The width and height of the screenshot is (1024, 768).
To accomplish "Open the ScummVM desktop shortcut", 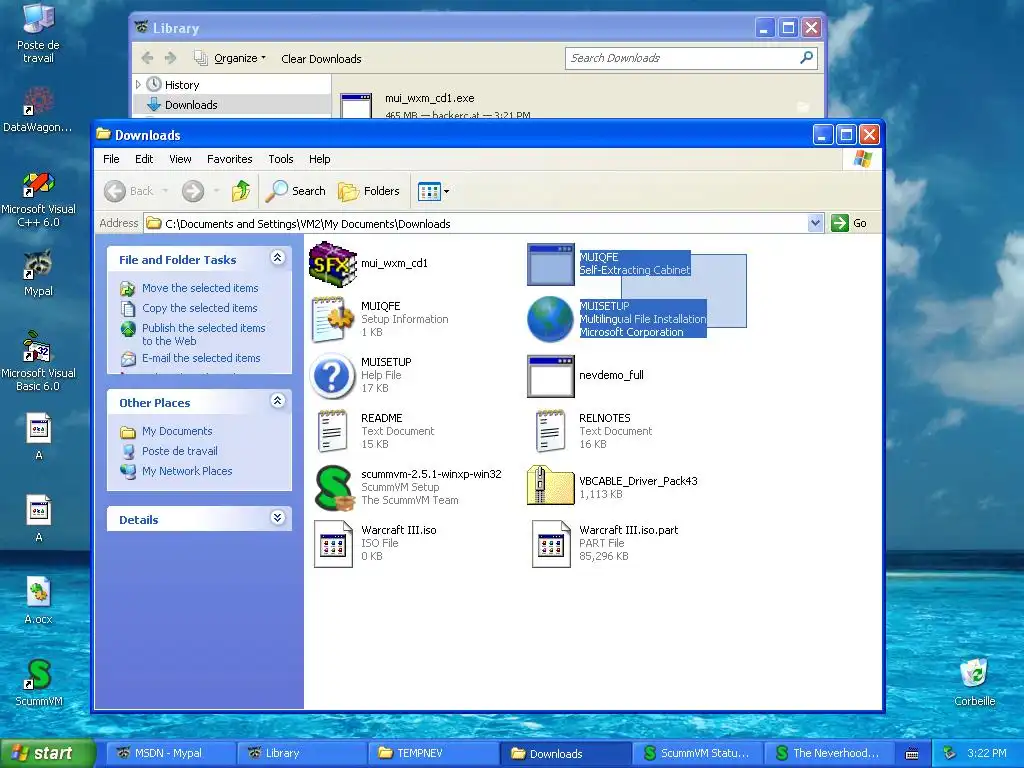I will (39, 683).
